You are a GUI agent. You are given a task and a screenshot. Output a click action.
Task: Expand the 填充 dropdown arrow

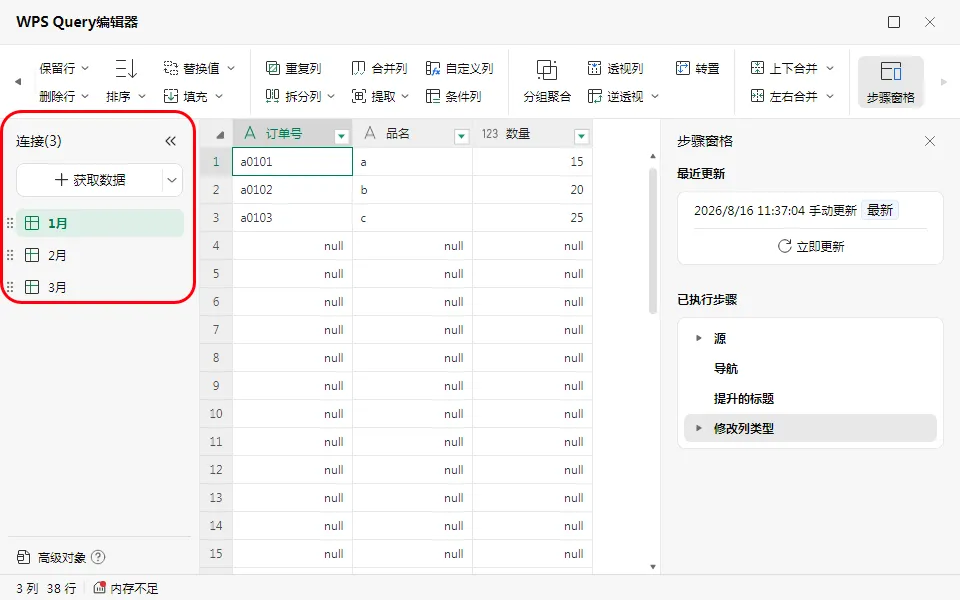[x=219, y=96]
